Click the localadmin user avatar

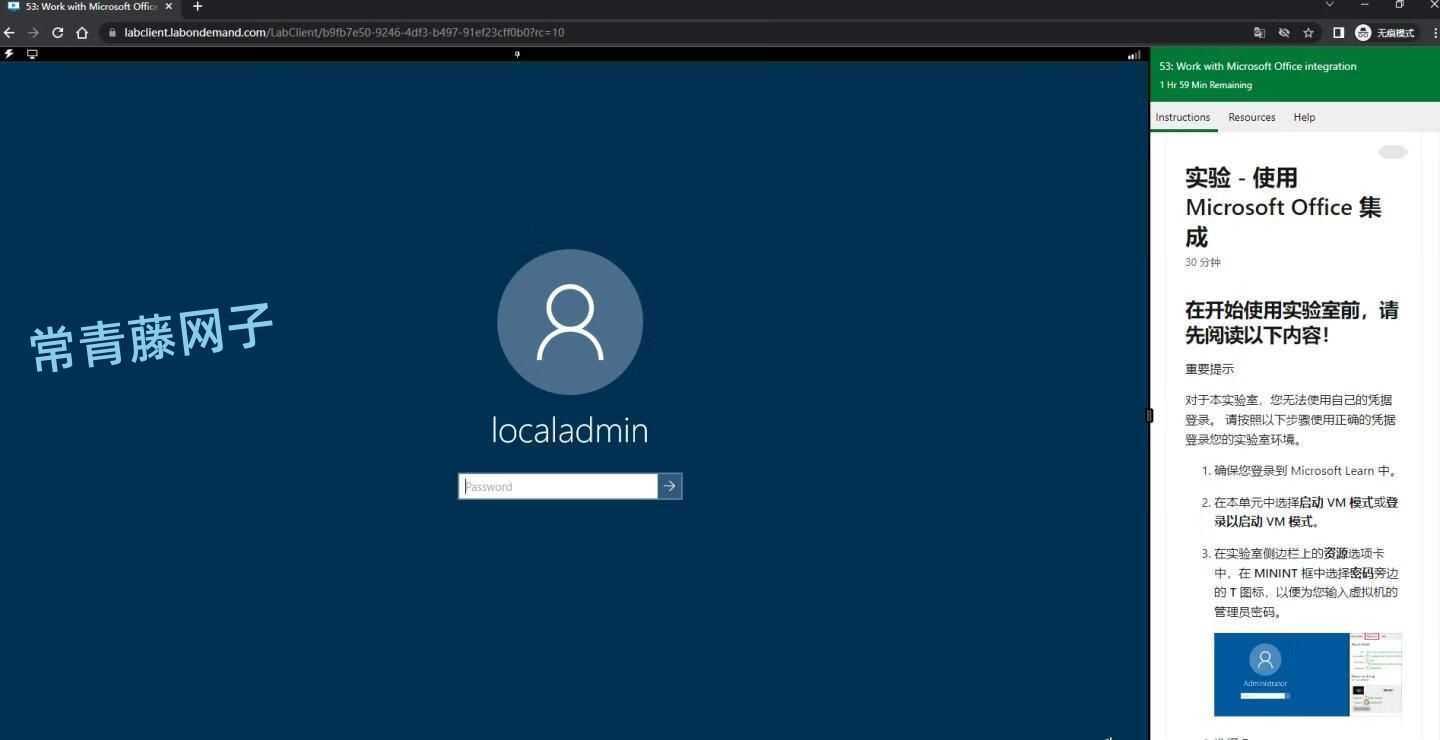tap(570, 322)
